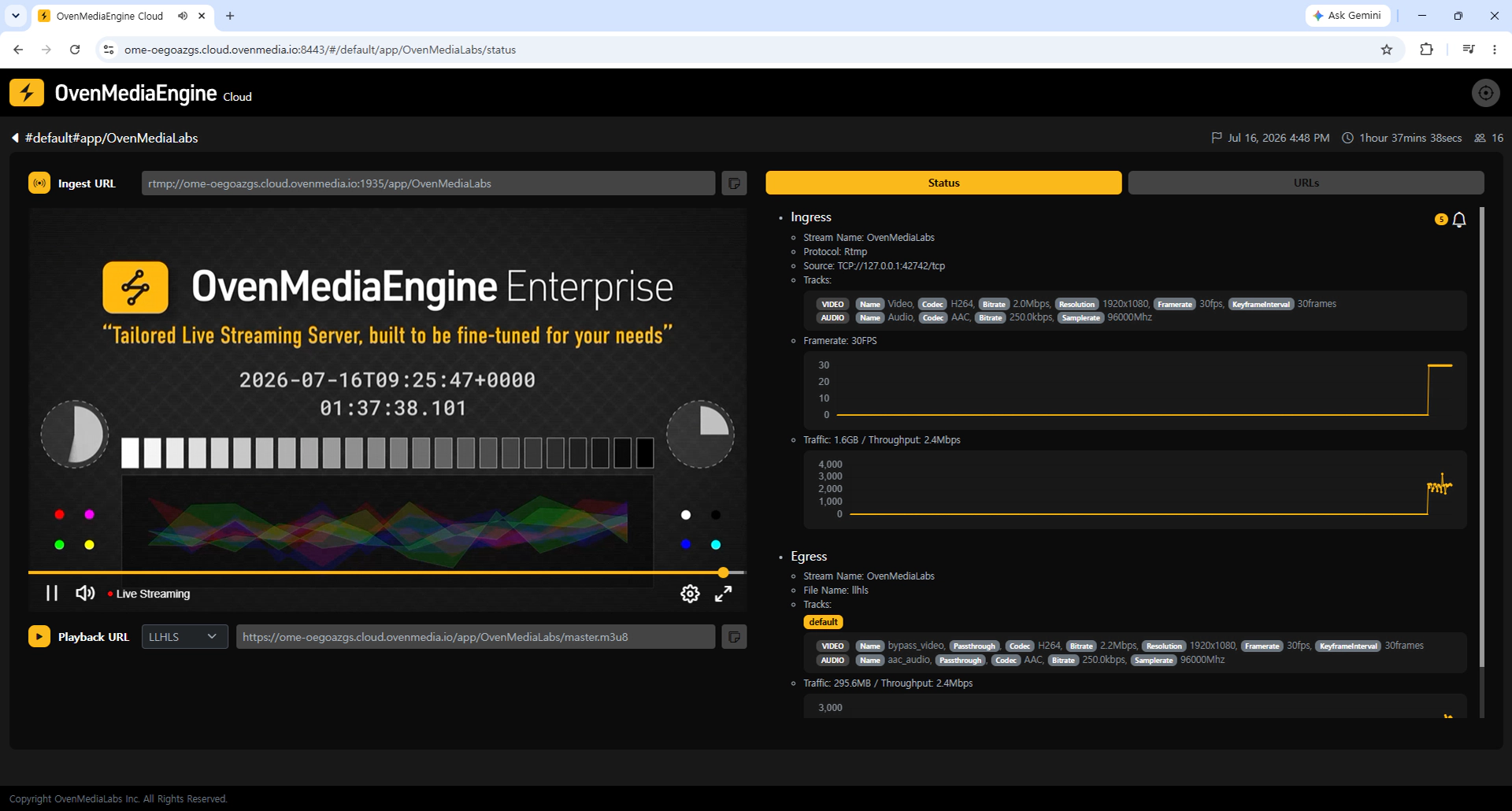
Task: Click the Ingress traffic throughput chart
Action: click(x=1135, y=490)
